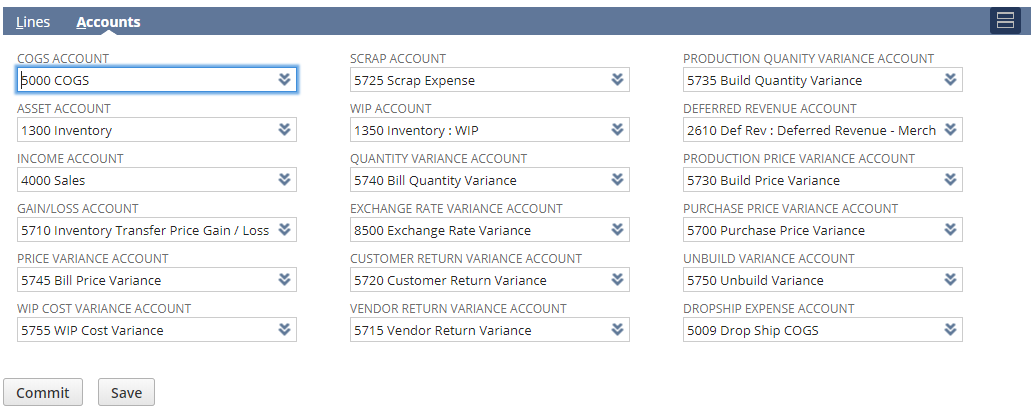The image size is (1036, 415).
Task: Expand WIP Cost Variance Account chevrons
Action: point(284,330)
